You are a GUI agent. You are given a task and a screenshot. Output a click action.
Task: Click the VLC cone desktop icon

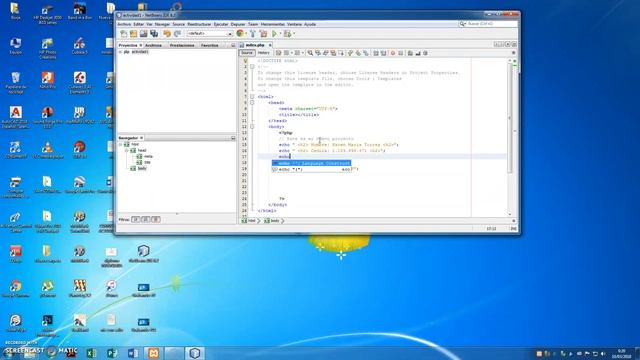[47, 150]
